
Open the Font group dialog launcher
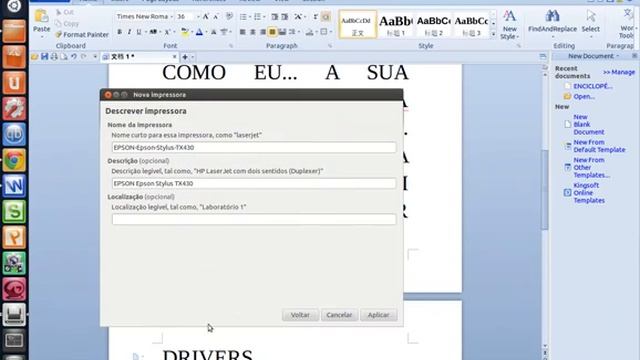pos(231,46)
